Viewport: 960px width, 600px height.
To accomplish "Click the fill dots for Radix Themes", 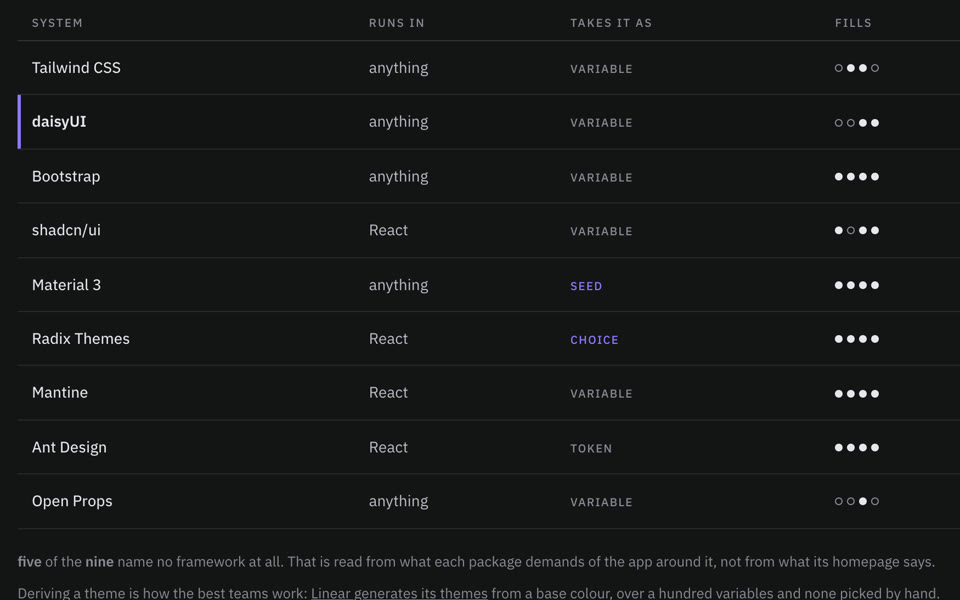I will 857,339.
